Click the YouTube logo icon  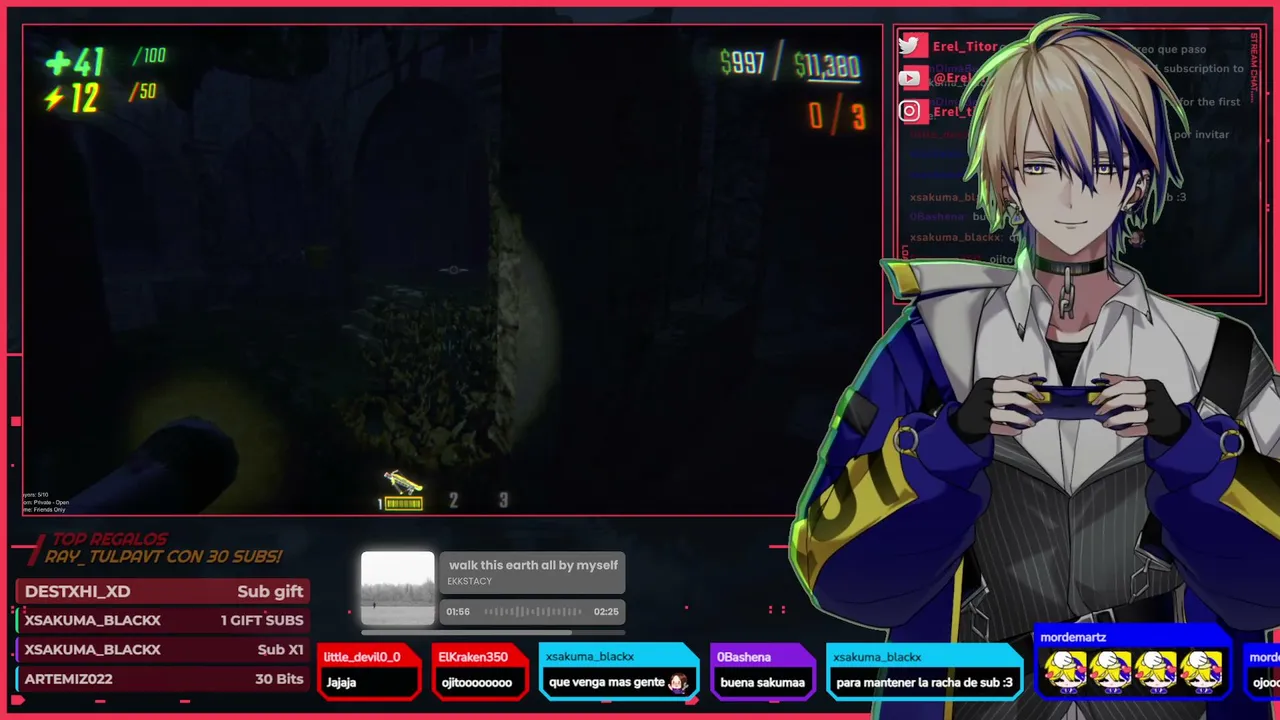910,78
